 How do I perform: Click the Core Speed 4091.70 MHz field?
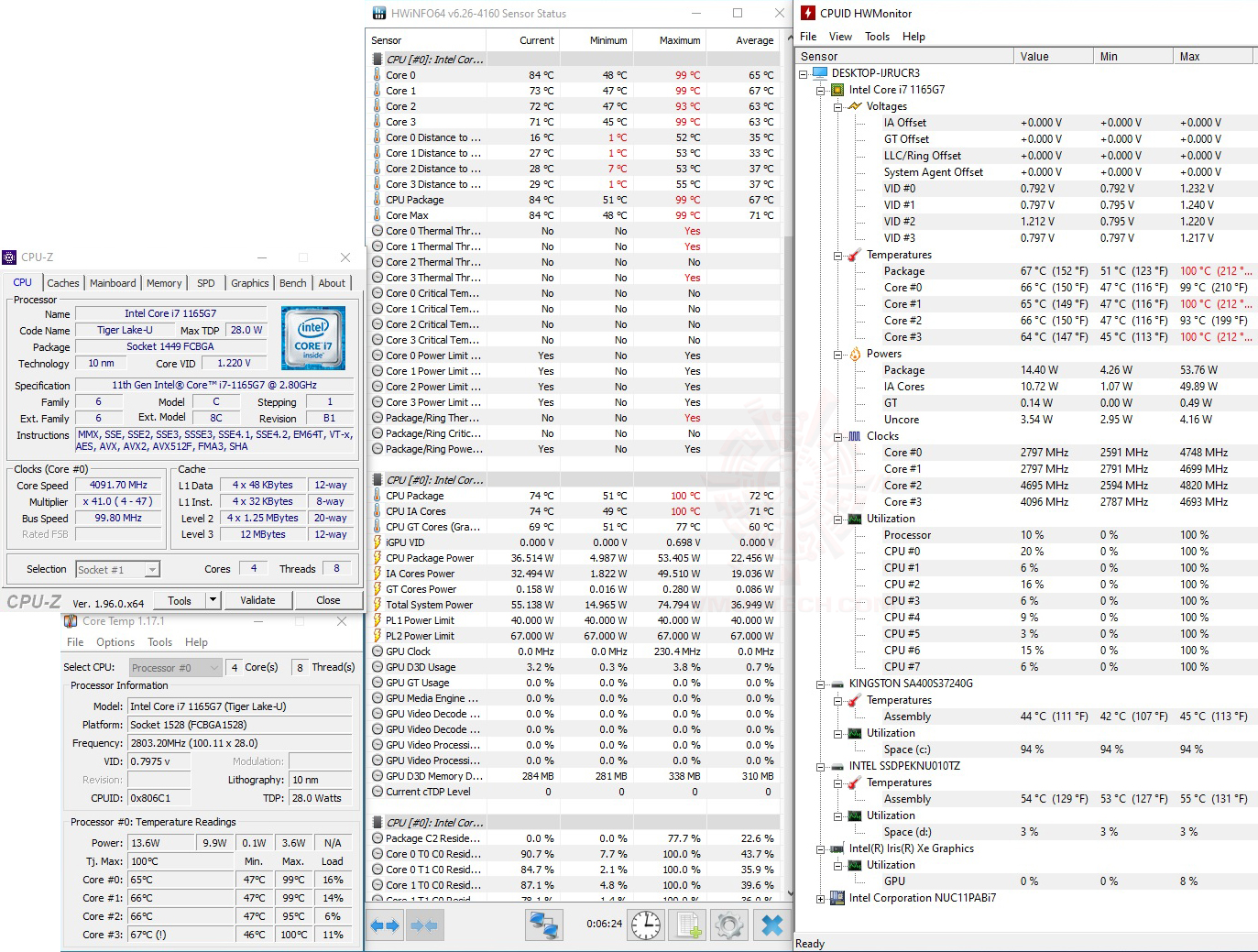click(x=119, y=486)
